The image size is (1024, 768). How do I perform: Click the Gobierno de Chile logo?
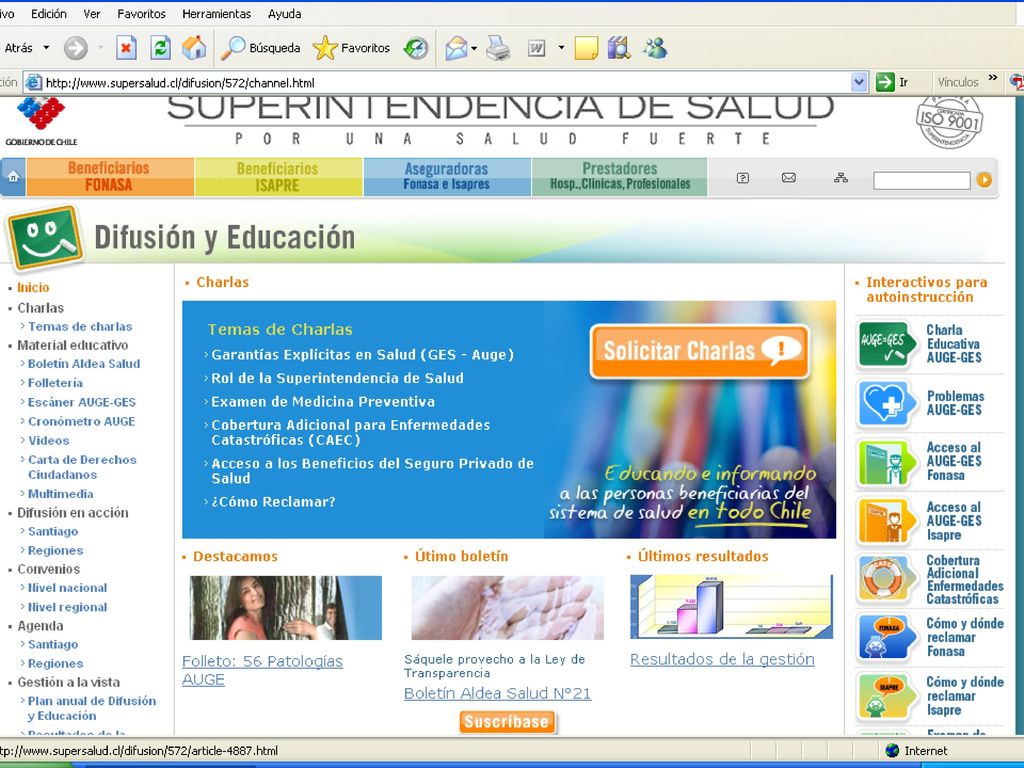click(x=41, y=121)
